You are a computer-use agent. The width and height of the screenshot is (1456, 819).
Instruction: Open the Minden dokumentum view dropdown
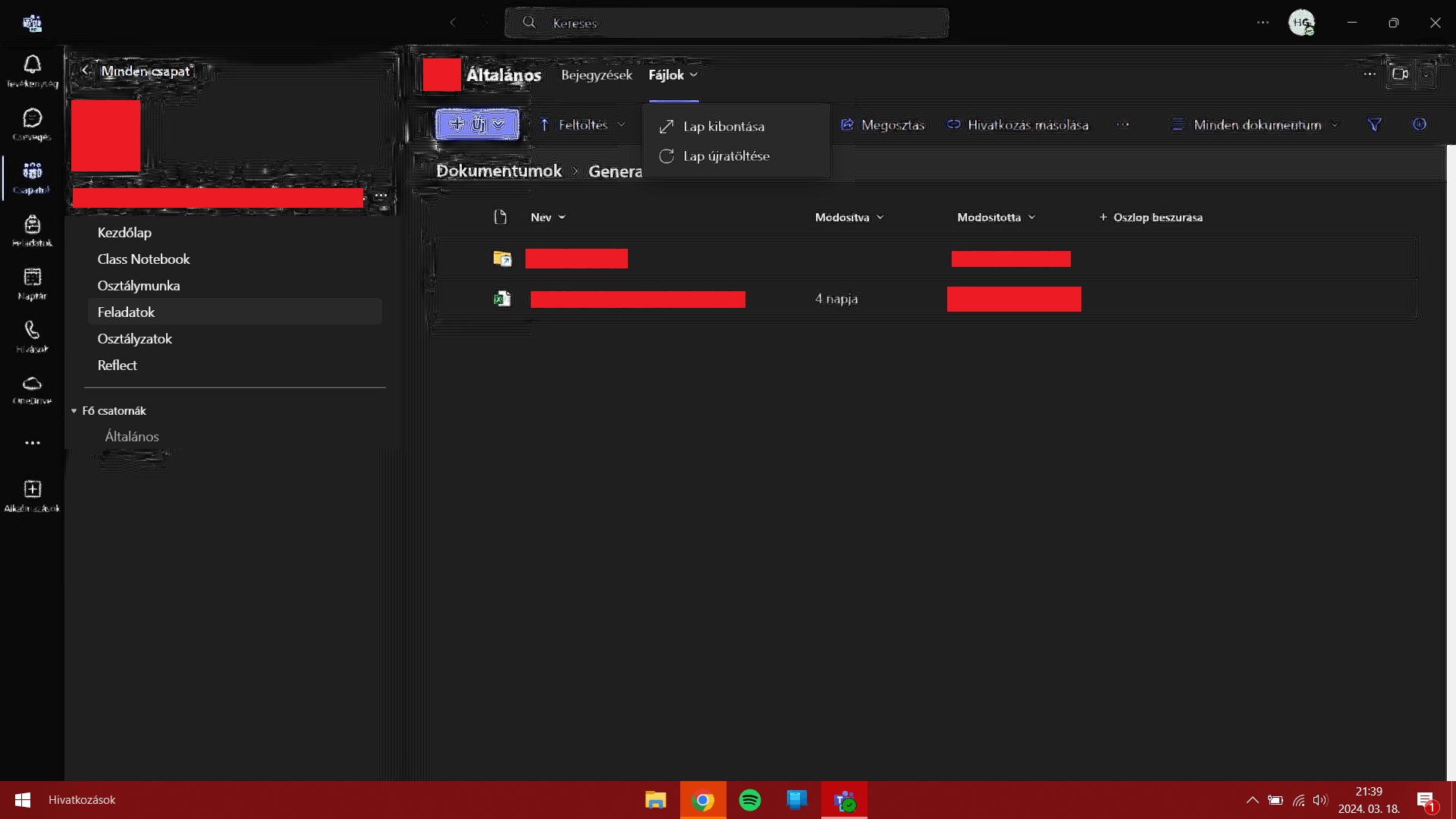coord(1256,124)
